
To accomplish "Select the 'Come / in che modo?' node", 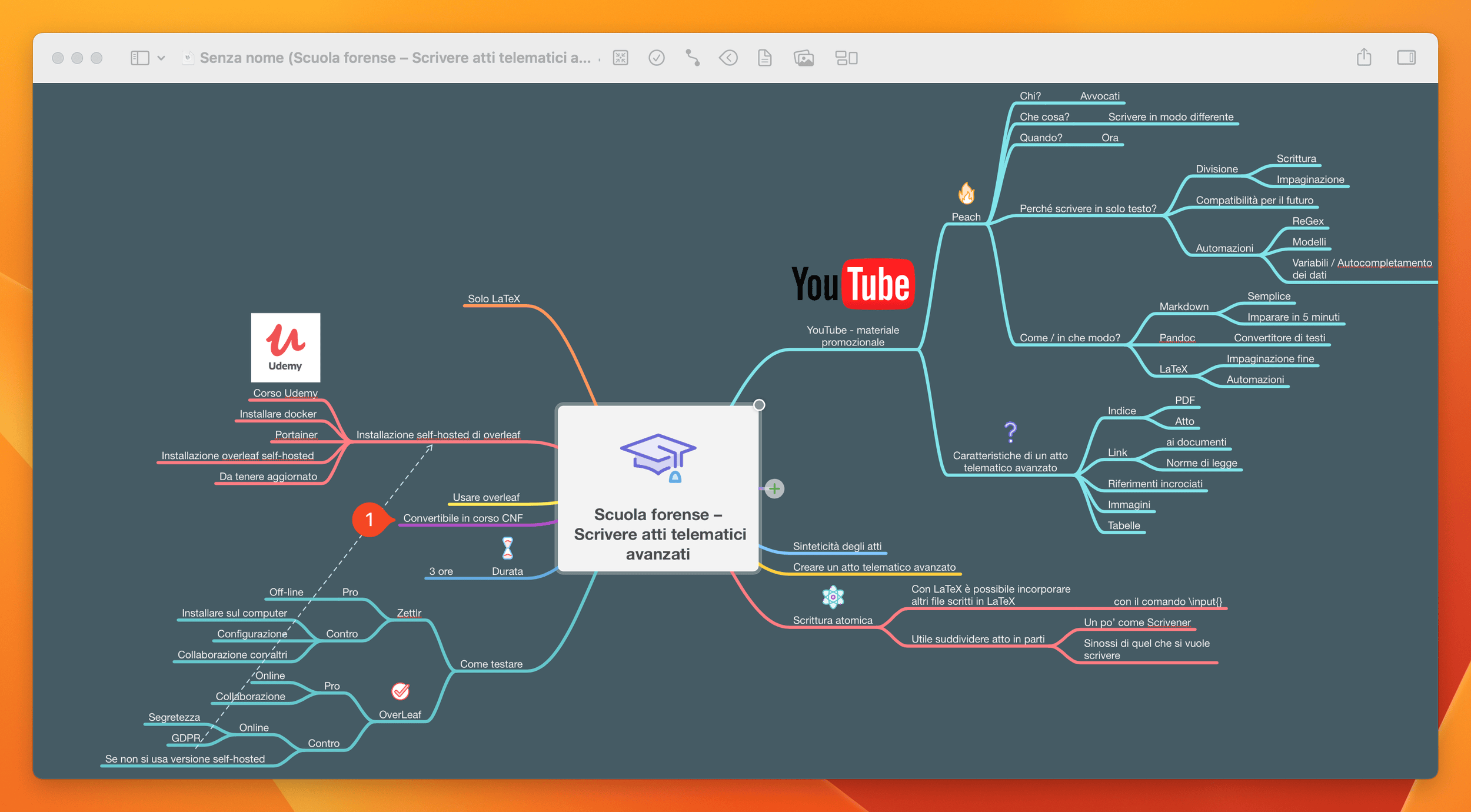I will coord(1070,338).
